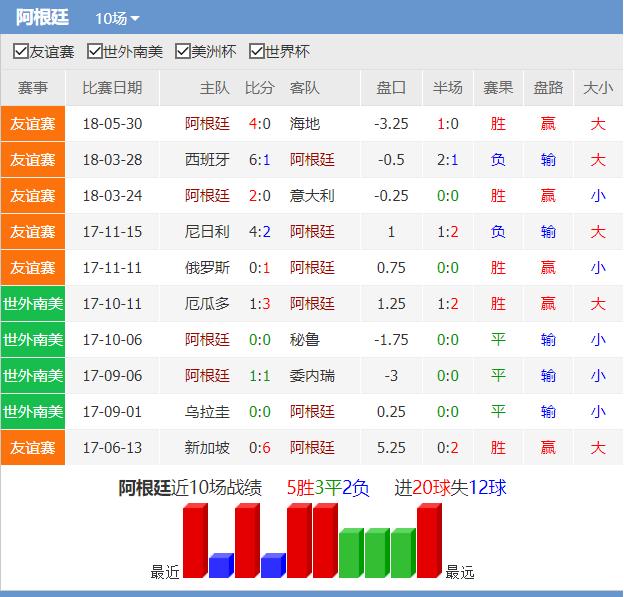
Task: Click the 盘口 column header
Action: pos(391,88)
